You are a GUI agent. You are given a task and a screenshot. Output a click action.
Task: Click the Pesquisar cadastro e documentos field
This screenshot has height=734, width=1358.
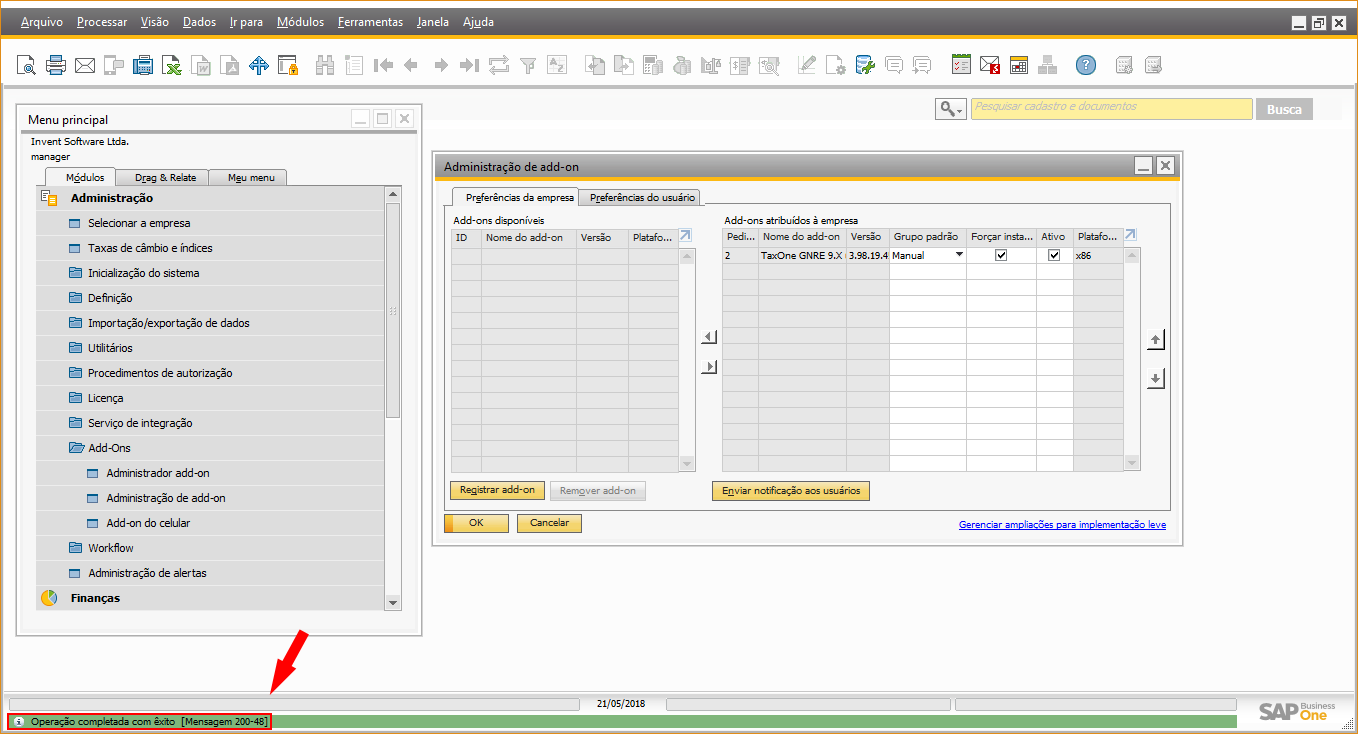coord(1111,109)
